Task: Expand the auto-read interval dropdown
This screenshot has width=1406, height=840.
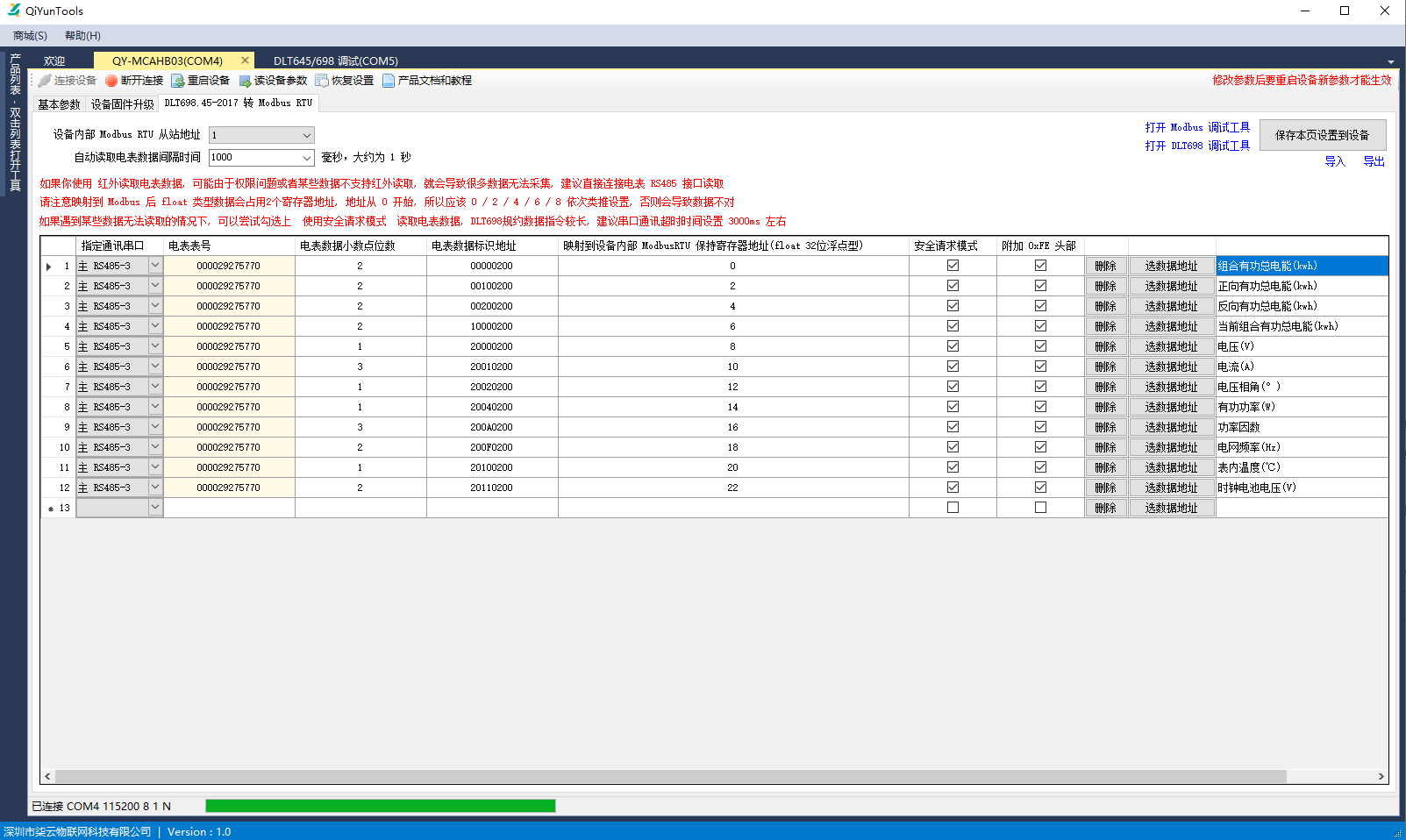Action: click(306, 158)
